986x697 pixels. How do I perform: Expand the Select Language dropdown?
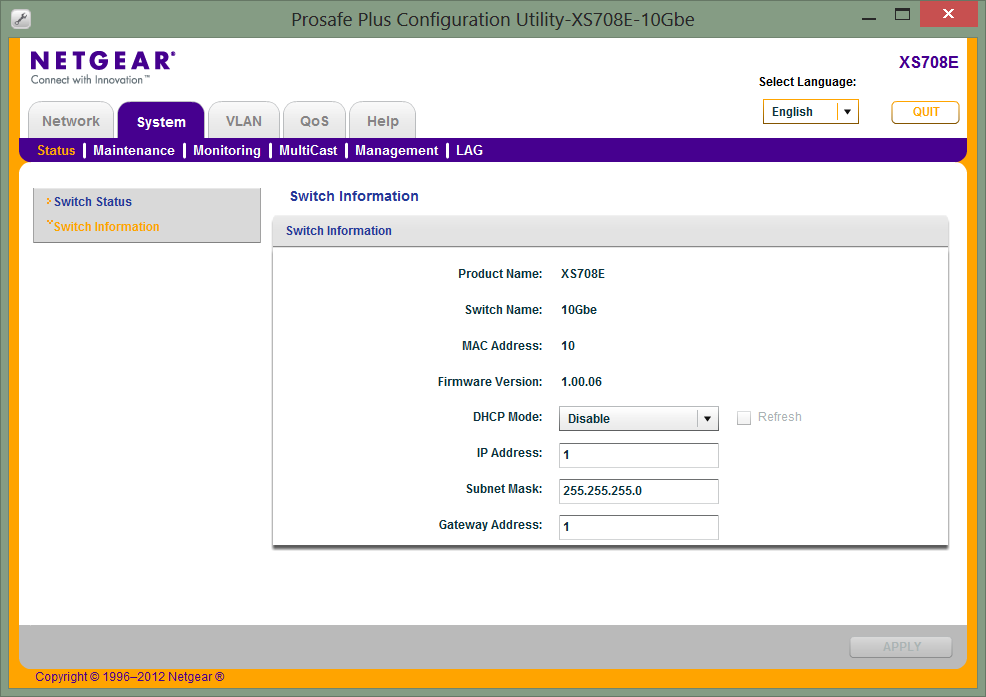pyautogui.click(x=811, y=111)
